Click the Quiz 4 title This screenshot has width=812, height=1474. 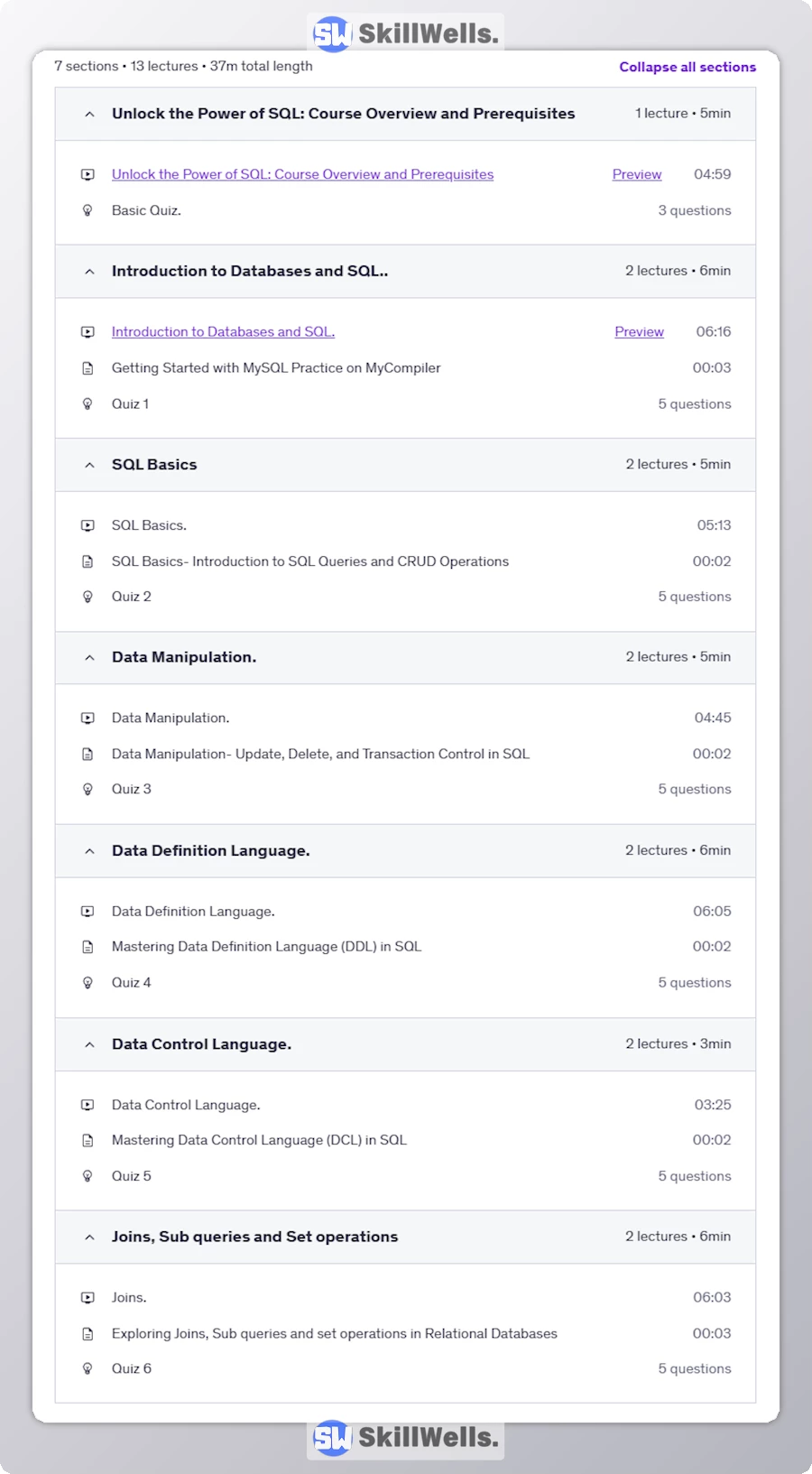(x=132, y=982)
